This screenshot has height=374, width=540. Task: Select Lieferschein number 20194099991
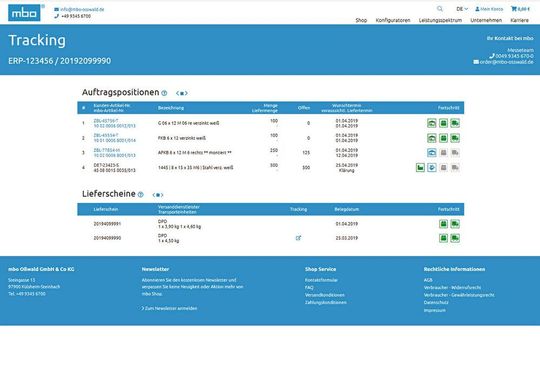[x=107, y=224]
